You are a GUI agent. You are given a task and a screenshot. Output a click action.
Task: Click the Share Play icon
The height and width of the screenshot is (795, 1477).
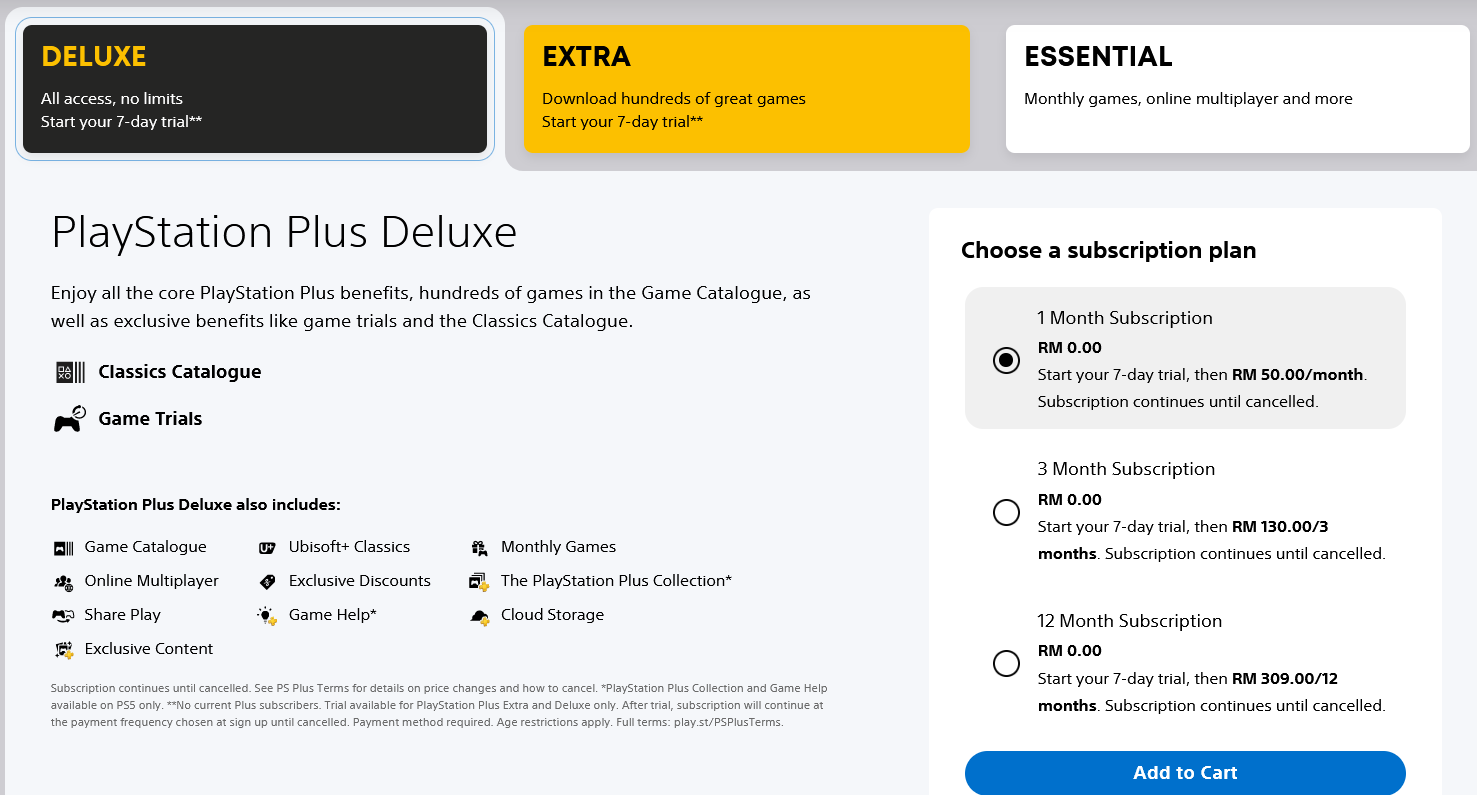click(64, 615)
